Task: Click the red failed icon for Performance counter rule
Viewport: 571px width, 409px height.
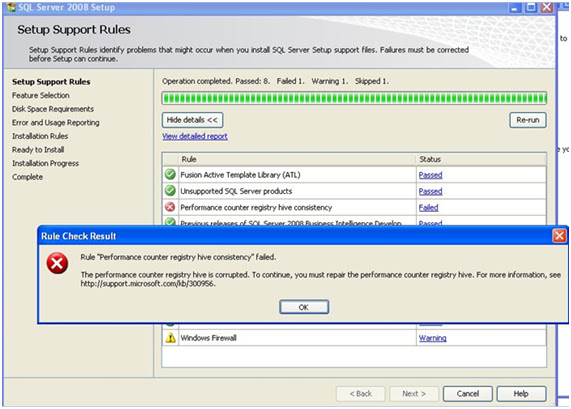Action: [170, 207]
